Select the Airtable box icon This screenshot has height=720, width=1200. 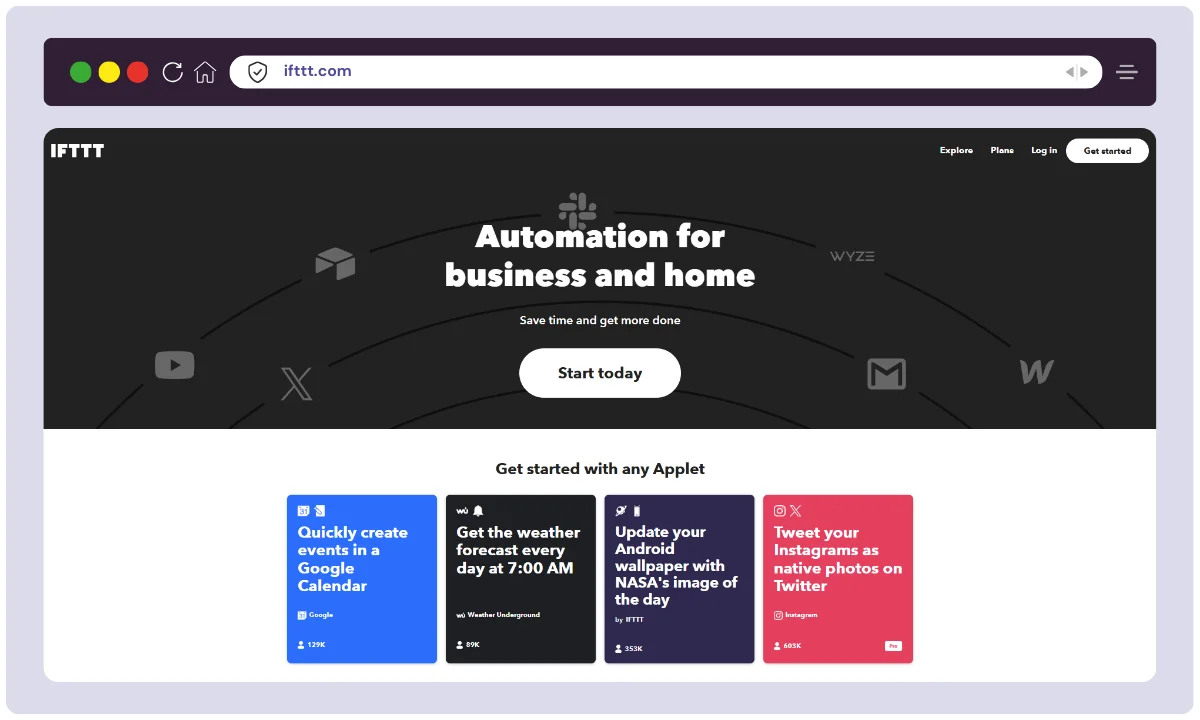(x=335, y=263)
